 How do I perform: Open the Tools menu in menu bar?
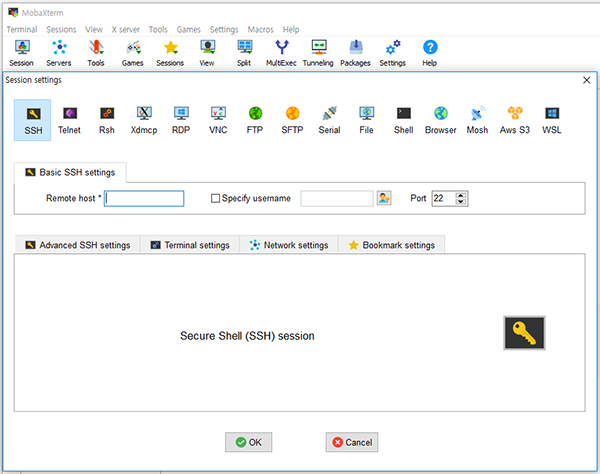tap(158, 29)
